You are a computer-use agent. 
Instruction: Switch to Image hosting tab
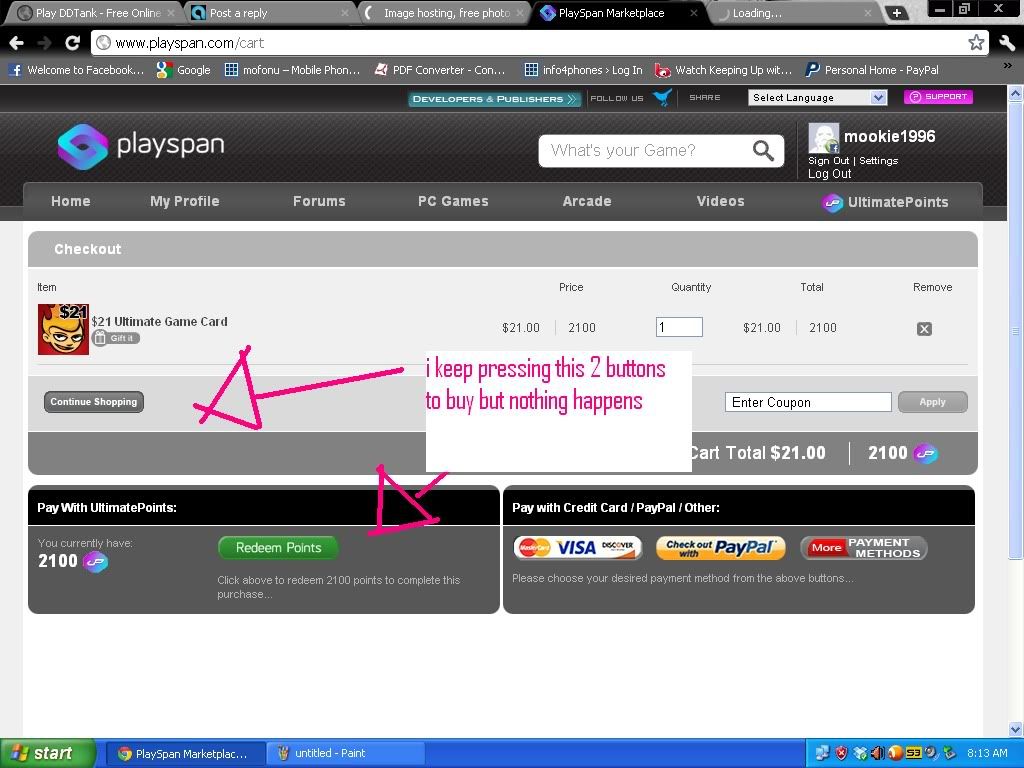click(445, 13)
